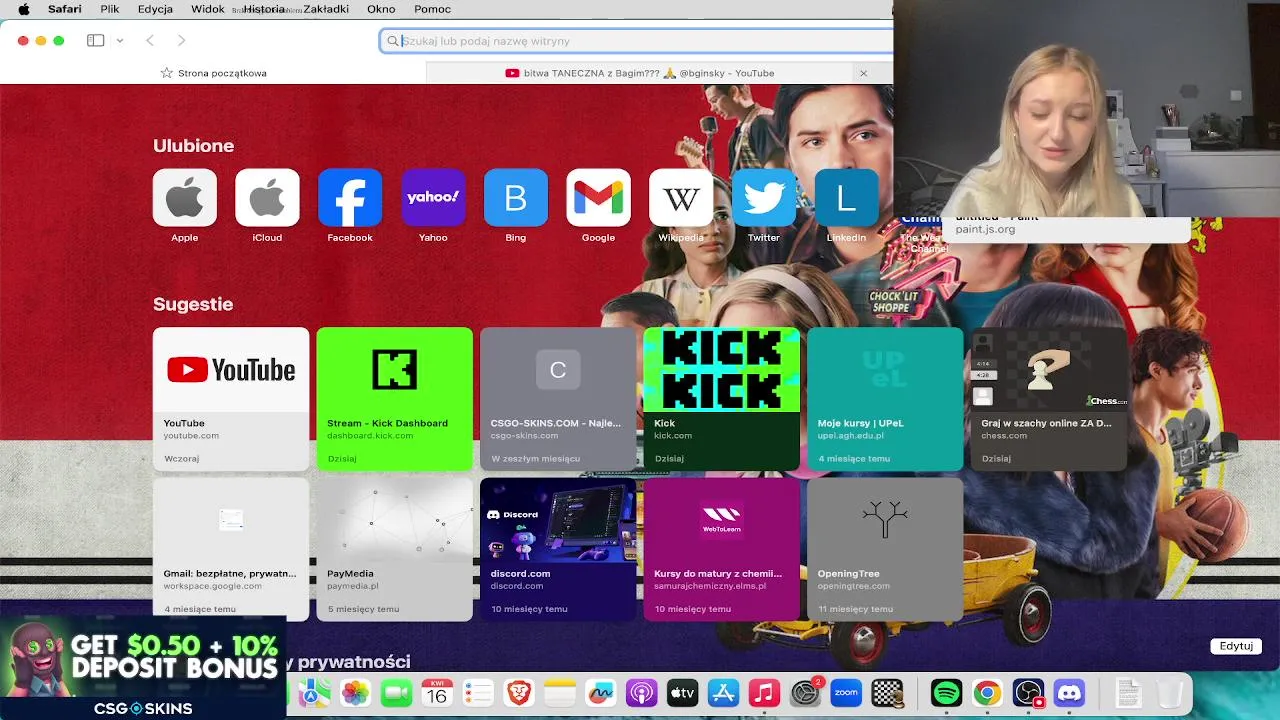This screenshot has height=720, width=1280.
Task: Open Reminders from the dock
Action: 478,693
